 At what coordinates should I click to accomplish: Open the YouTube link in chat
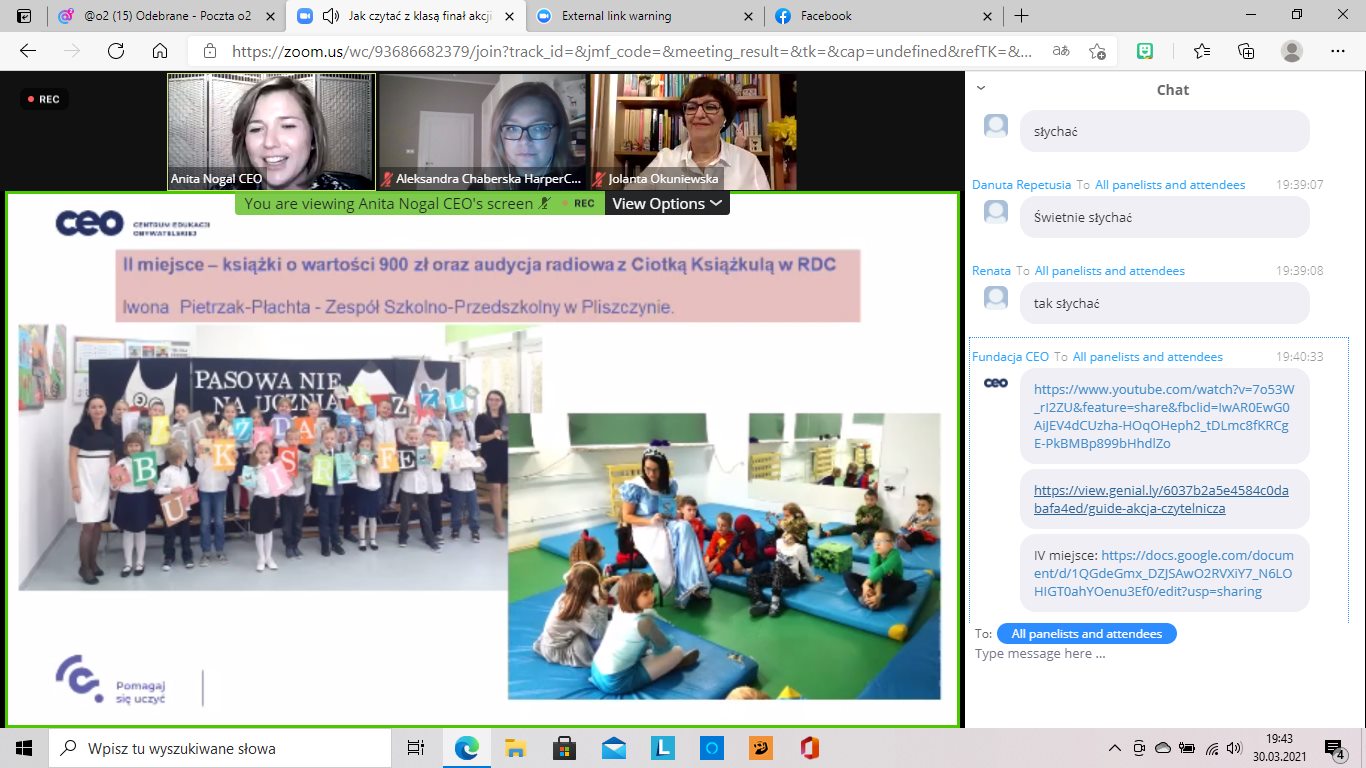click(1164, 416)
